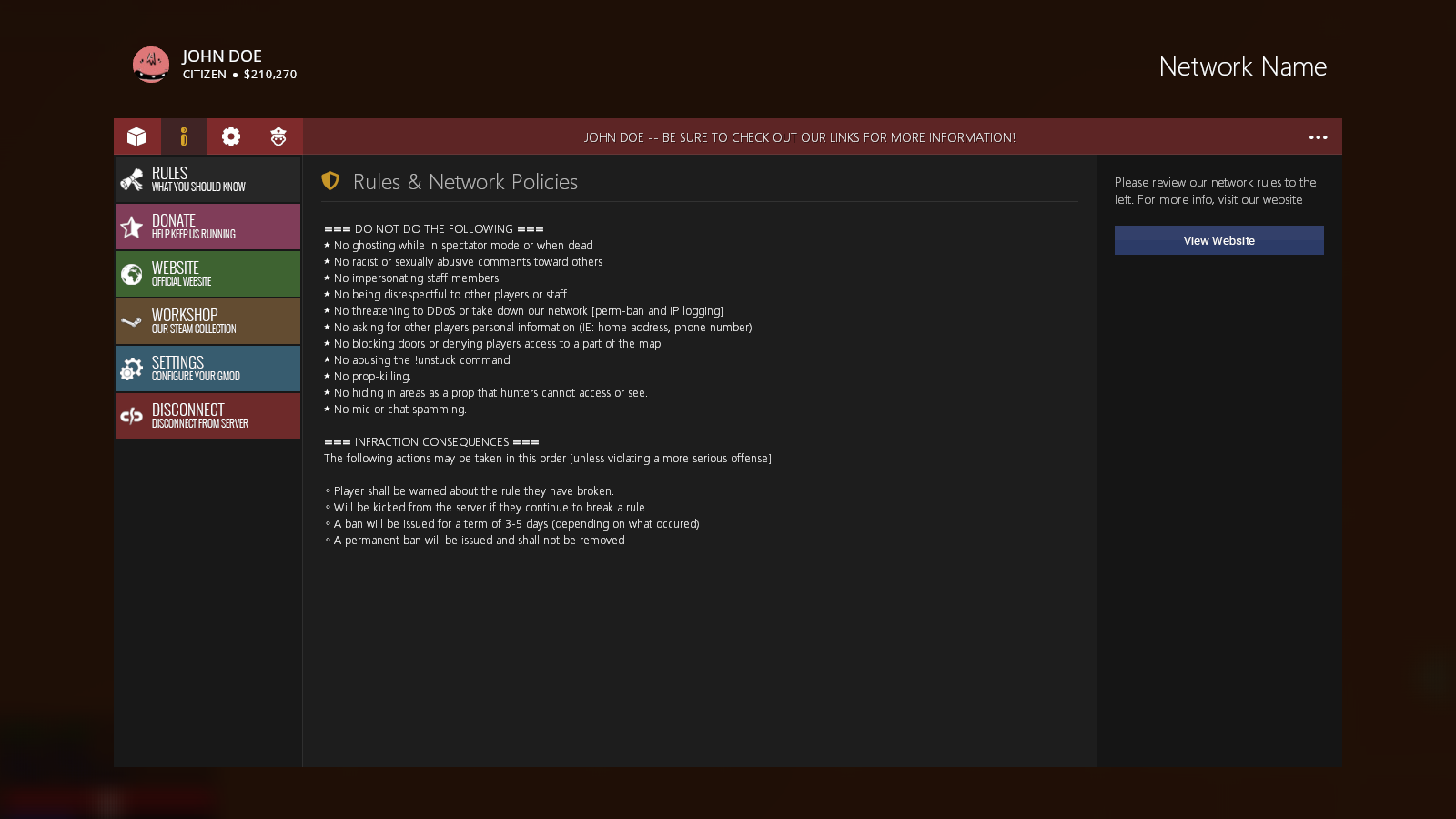Click the rule about being disrespectful
The height and width of the screenshot is (819, 1456).
[x=445, y=295]
